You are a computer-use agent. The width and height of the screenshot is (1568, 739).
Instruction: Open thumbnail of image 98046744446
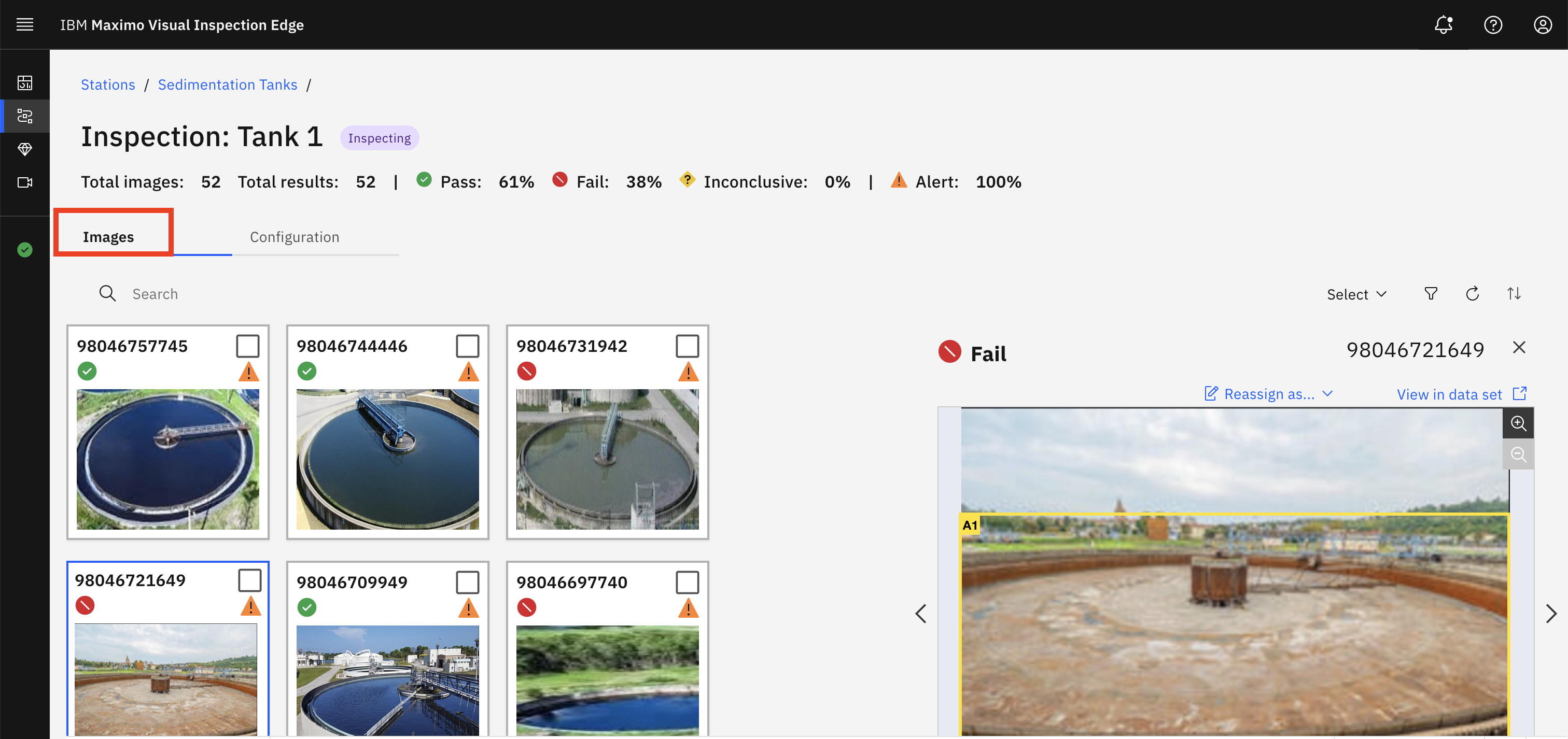pos(388,459)
